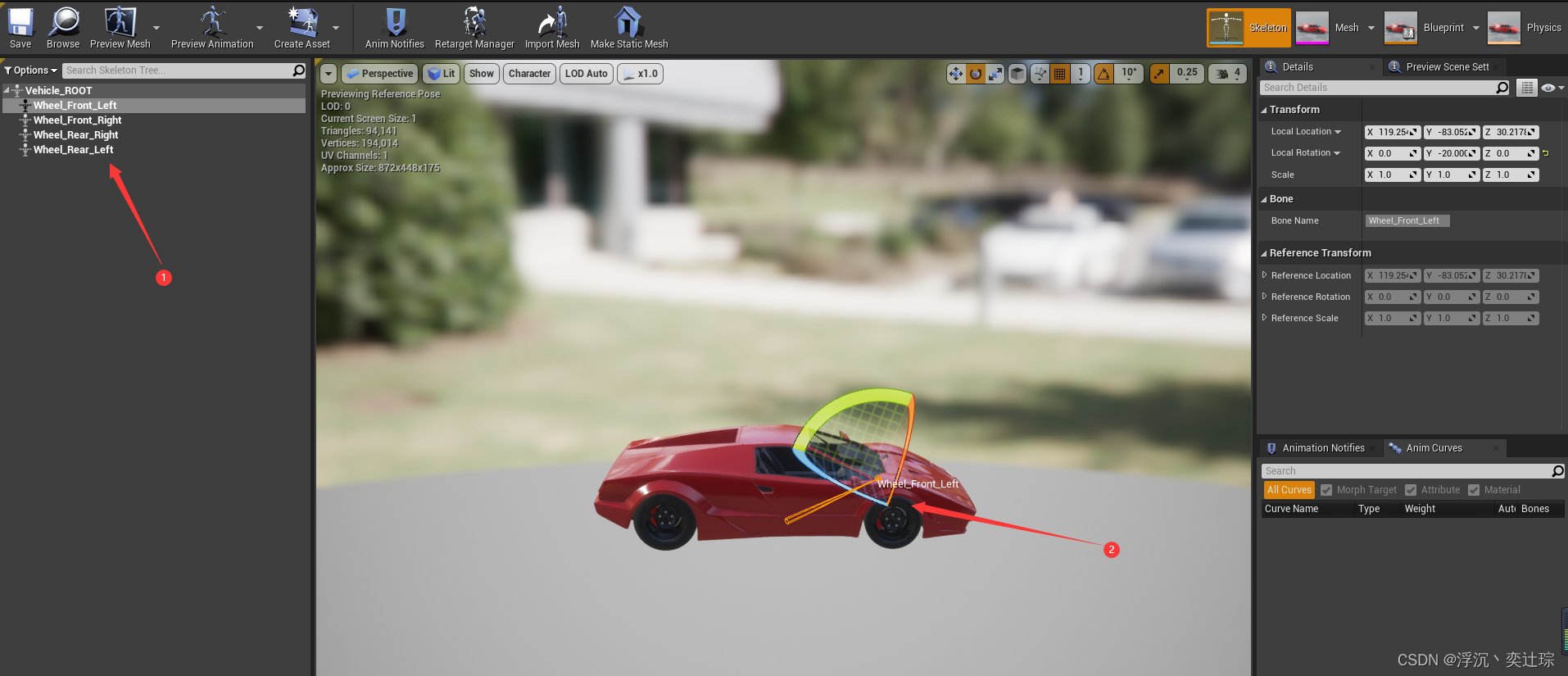This screenshot has height=676, width=1568.
Task: Reset Local Rotation to default arrow
Action: [1546, 153]
